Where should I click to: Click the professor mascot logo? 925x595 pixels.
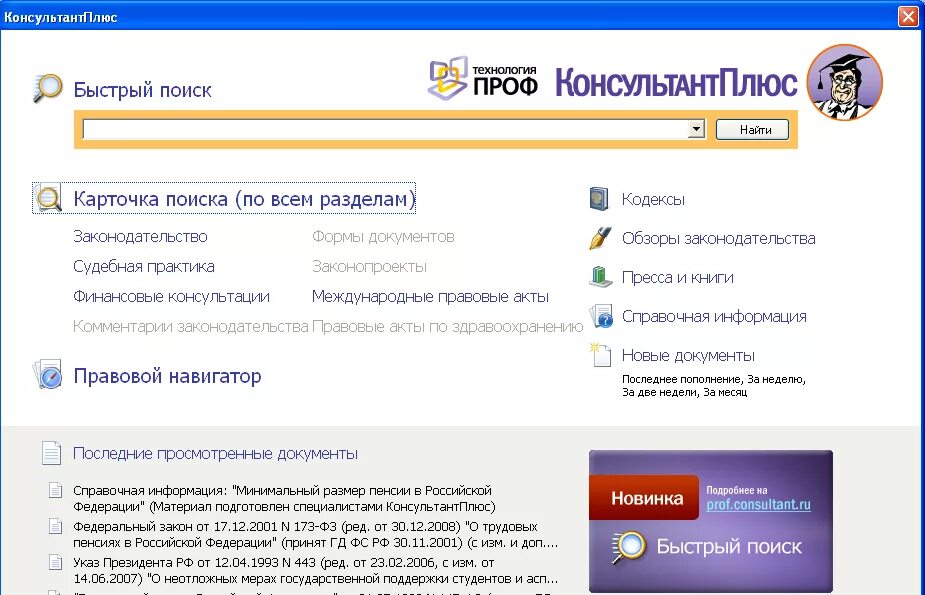coord(844,82)
